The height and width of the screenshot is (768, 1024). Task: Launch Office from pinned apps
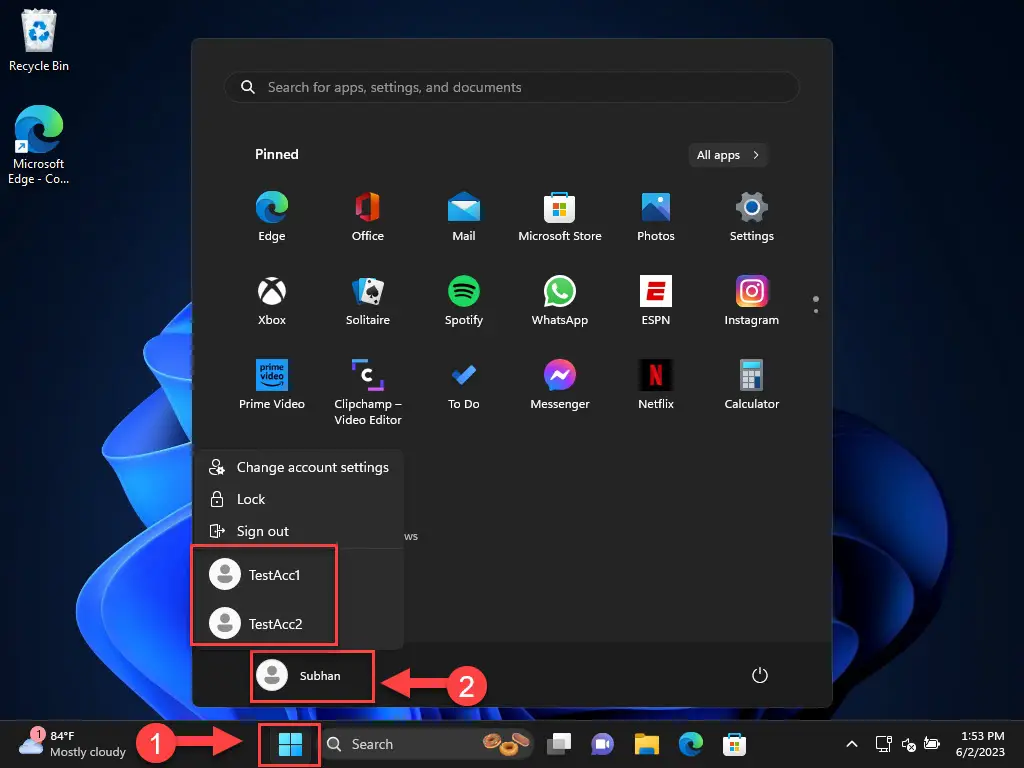(368, 217)
